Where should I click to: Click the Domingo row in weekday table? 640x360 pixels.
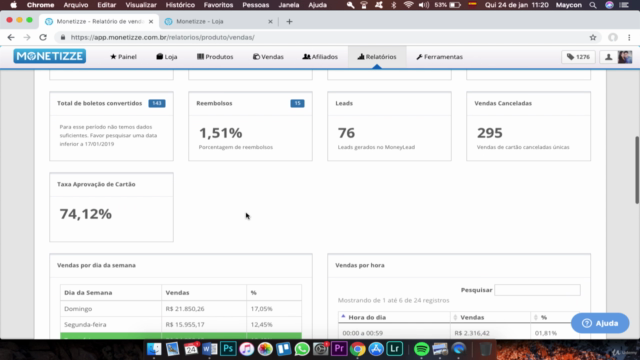tap(181, 309)
